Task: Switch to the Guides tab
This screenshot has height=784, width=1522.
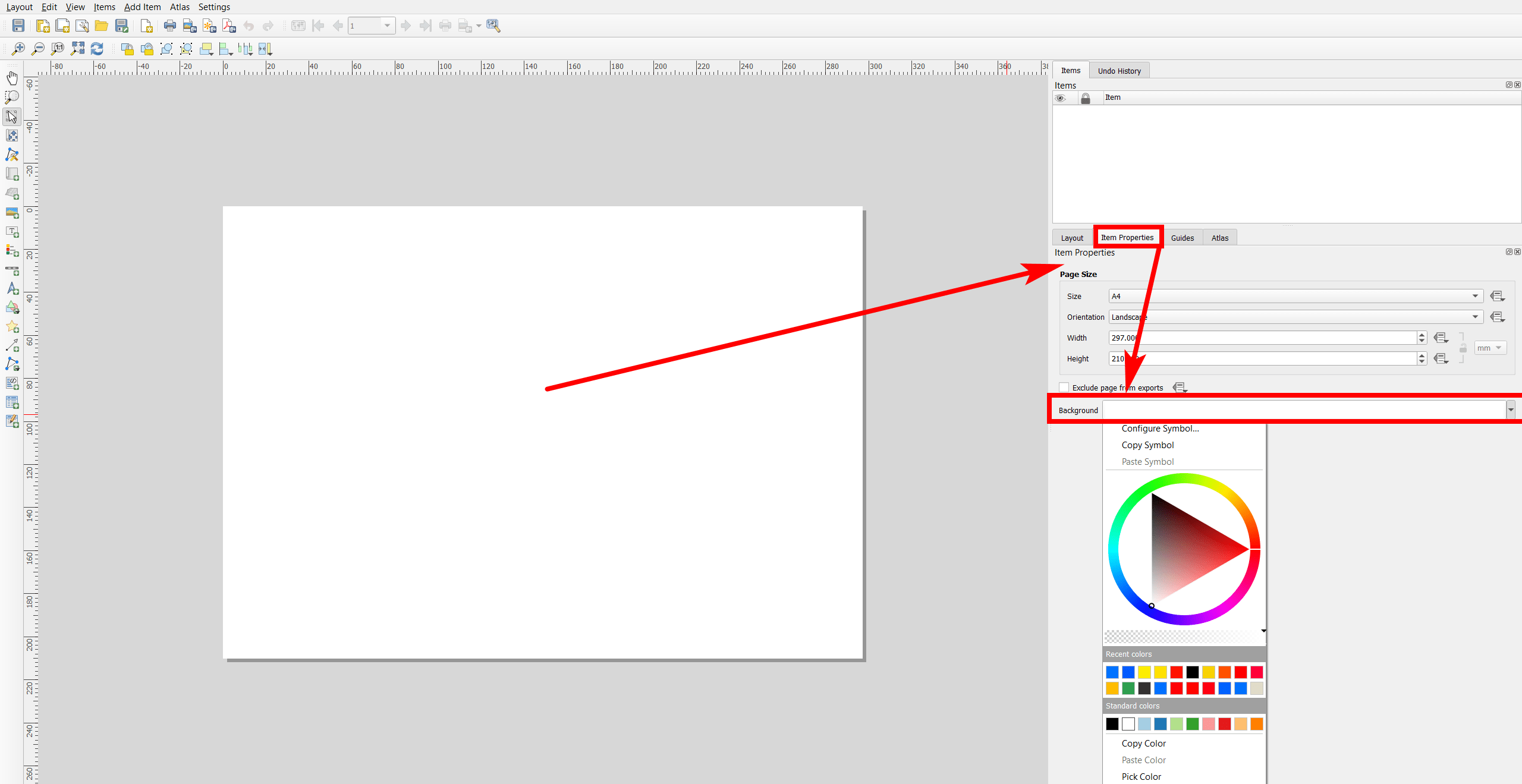Action: [x=1182, y=237]
